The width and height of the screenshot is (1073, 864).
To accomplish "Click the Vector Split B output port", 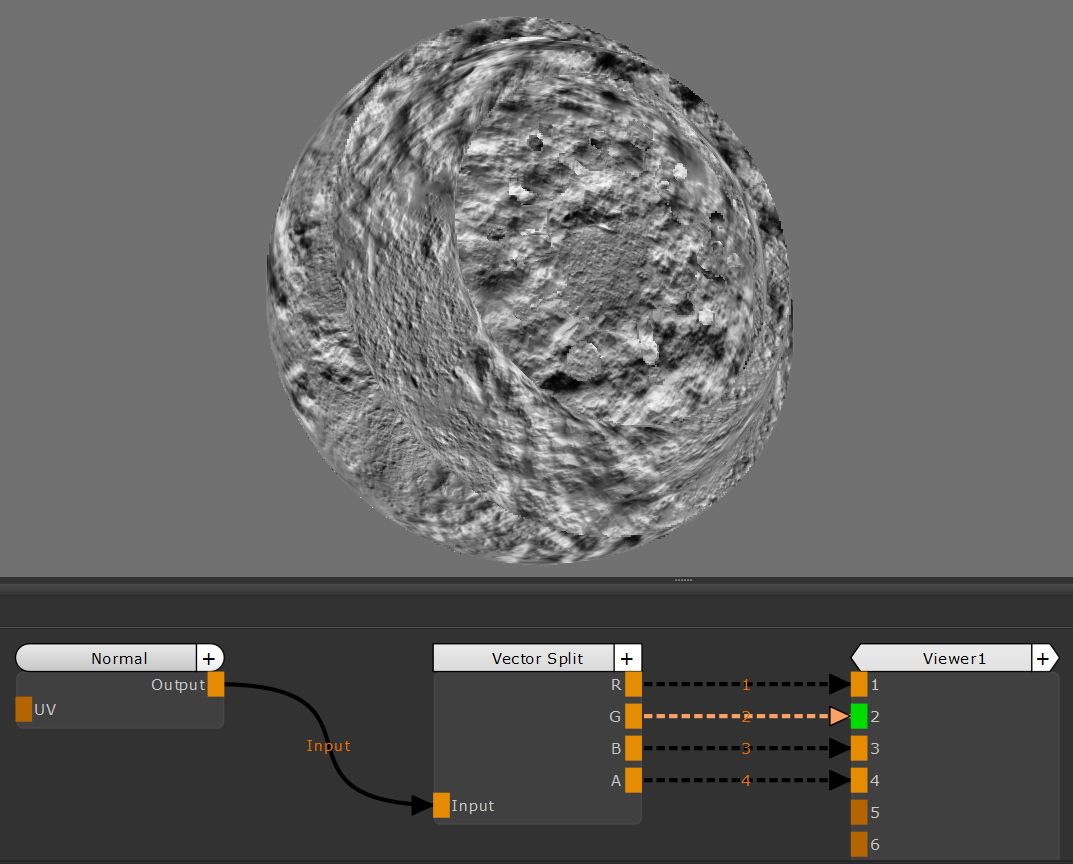I will (633, 748).
